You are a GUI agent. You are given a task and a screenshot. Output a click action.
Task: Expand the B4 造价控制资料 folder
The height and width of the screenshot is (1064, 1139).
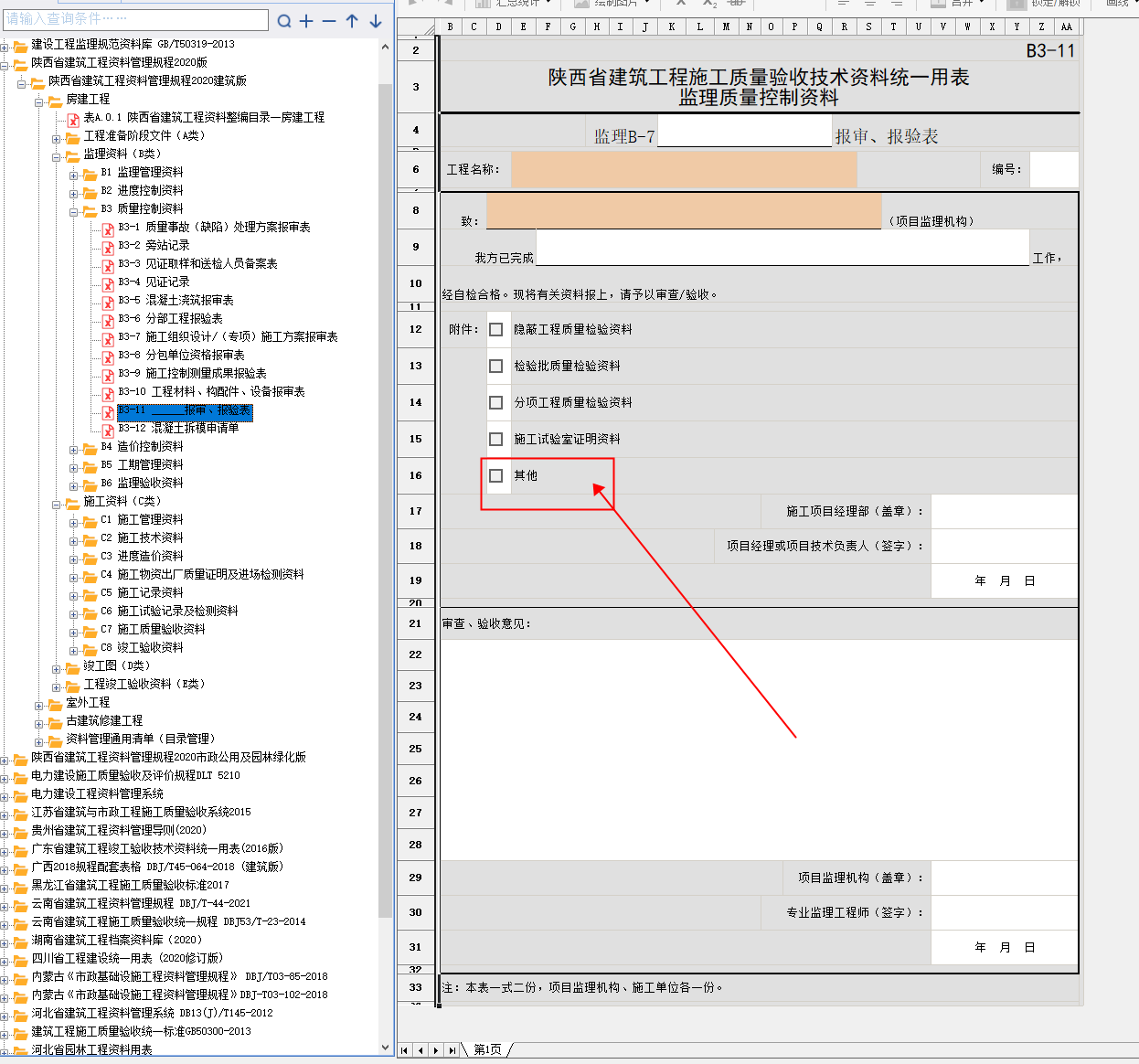[74, 449]
